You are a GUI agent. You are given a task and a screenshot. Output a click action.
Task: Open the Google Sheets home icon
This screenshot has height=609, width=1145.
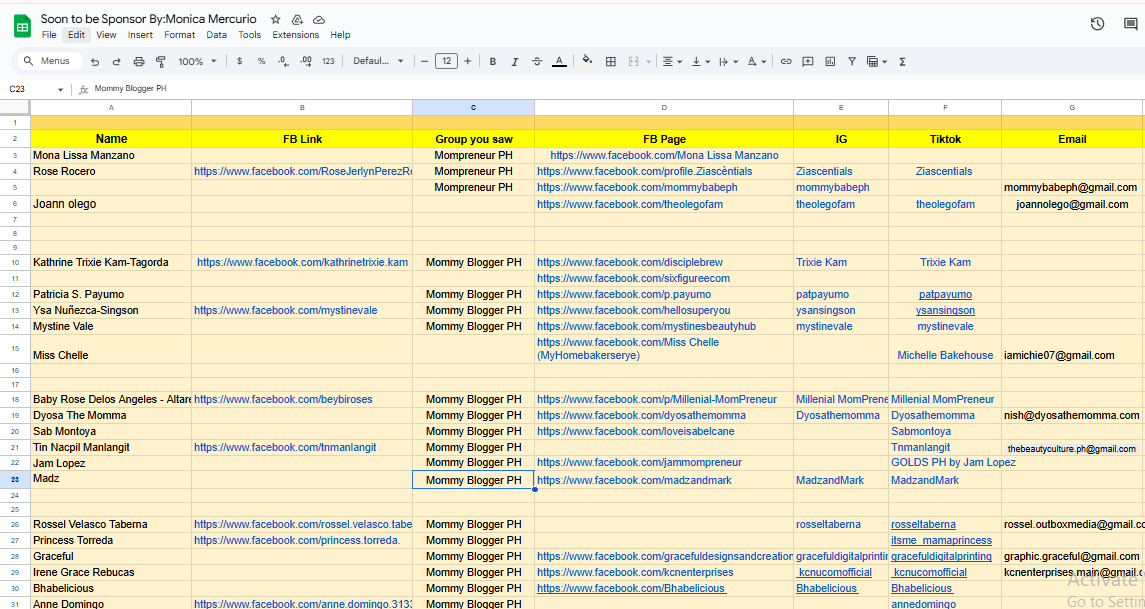22,26
